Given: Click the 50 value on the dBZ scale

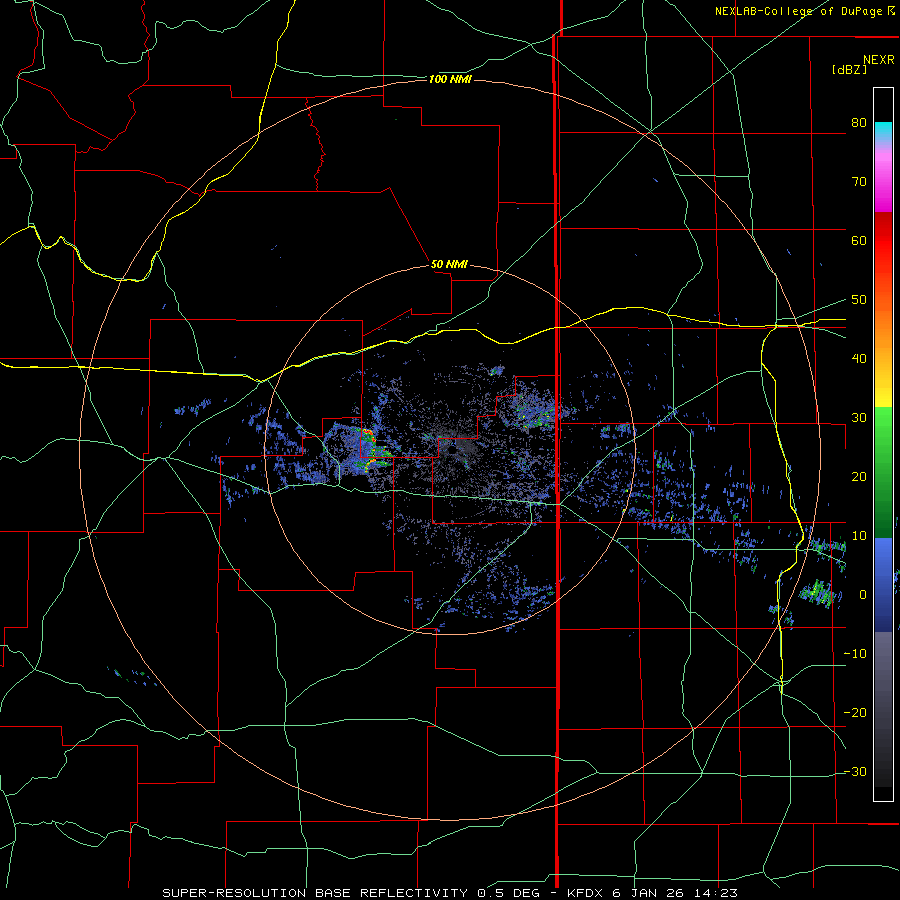Looking at the screenshot, I should [859, 300].
